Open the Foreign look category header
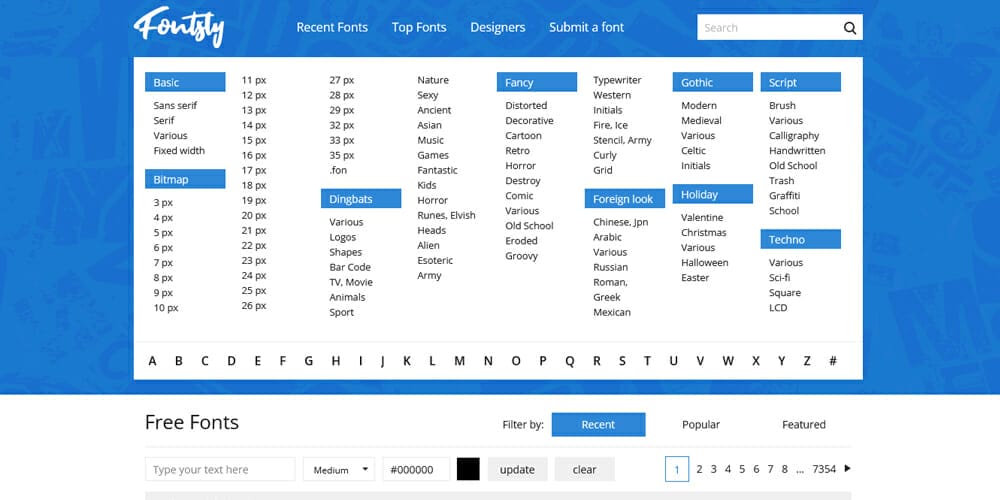Screen dimensions: 1000x500 [625, 199]
